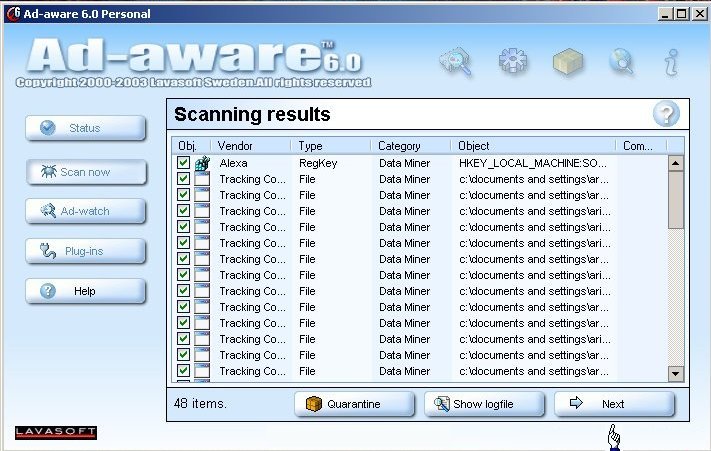Open the Help section
This screenshot has height=451, width=711.
tap(86, 291)
